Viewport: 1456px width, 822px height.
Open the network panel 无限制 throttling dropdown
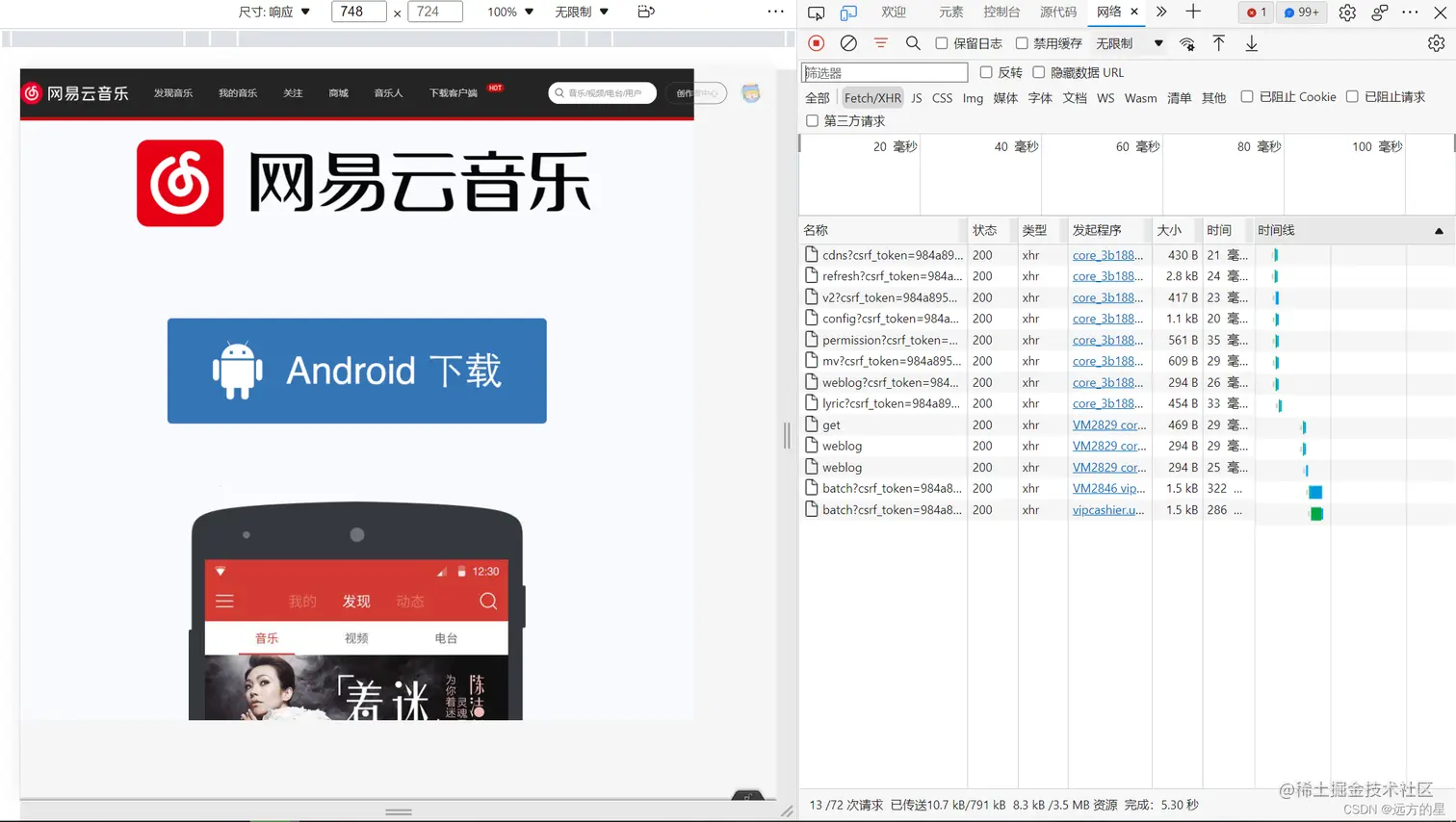click(x=1130, y=43)
